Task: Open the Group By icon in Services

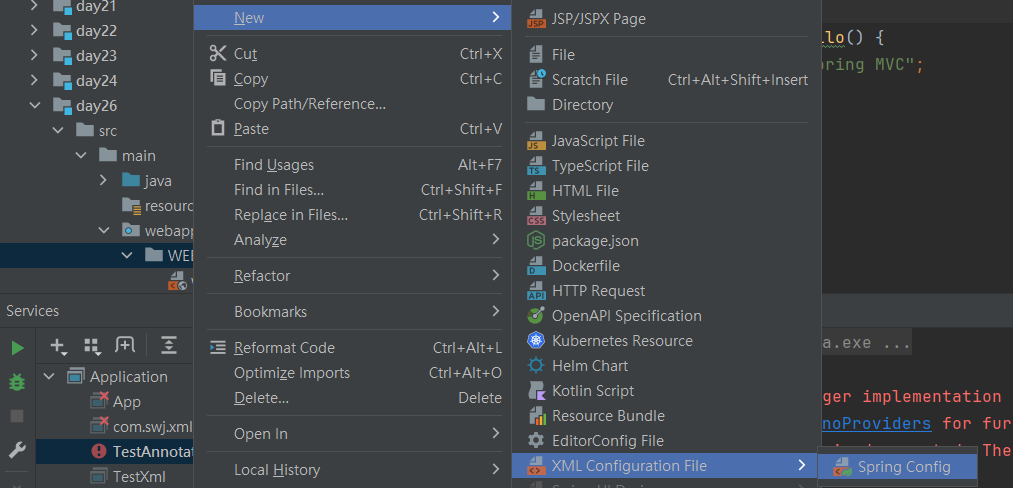Action: point(92,346)
